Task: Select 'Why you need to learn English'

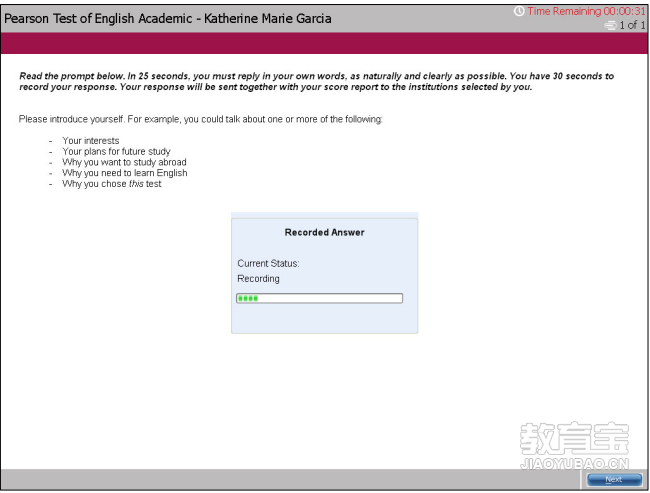Action: [x=125, y=173]
